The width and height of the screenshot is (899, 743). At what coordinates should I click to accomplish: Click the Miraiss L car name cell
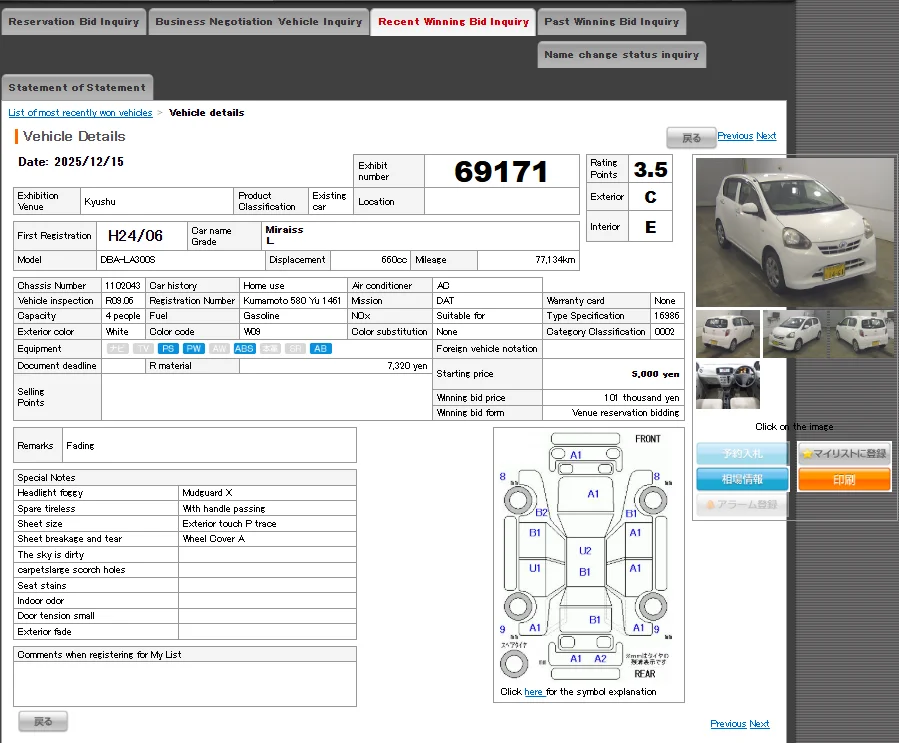pyautogui.click(x=420, y=236)
